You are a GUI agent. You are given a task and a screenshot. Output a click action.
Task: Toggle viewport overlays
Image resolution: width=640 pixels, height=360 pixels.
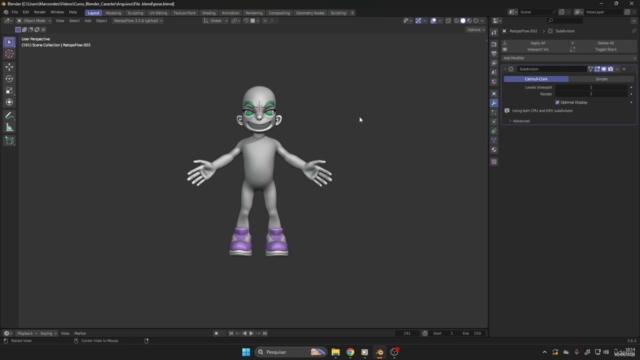click(x=433, y=21)
